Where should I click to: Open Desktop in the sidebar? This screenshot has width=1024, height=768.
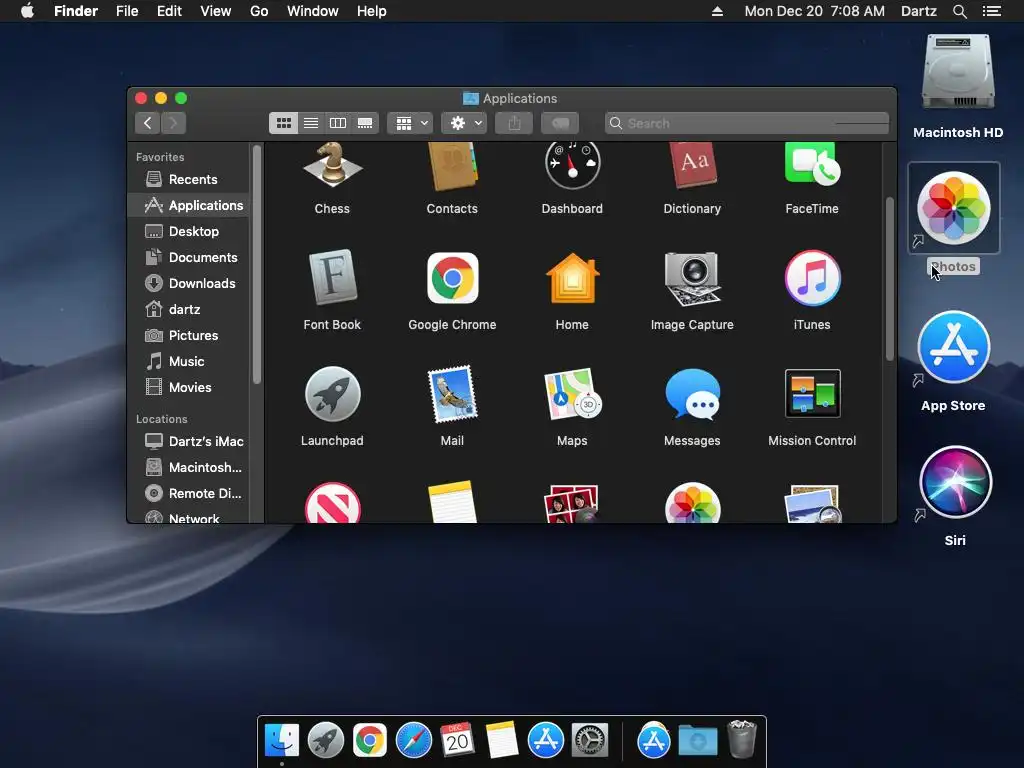pyautogui.click(x=188, y=231)
